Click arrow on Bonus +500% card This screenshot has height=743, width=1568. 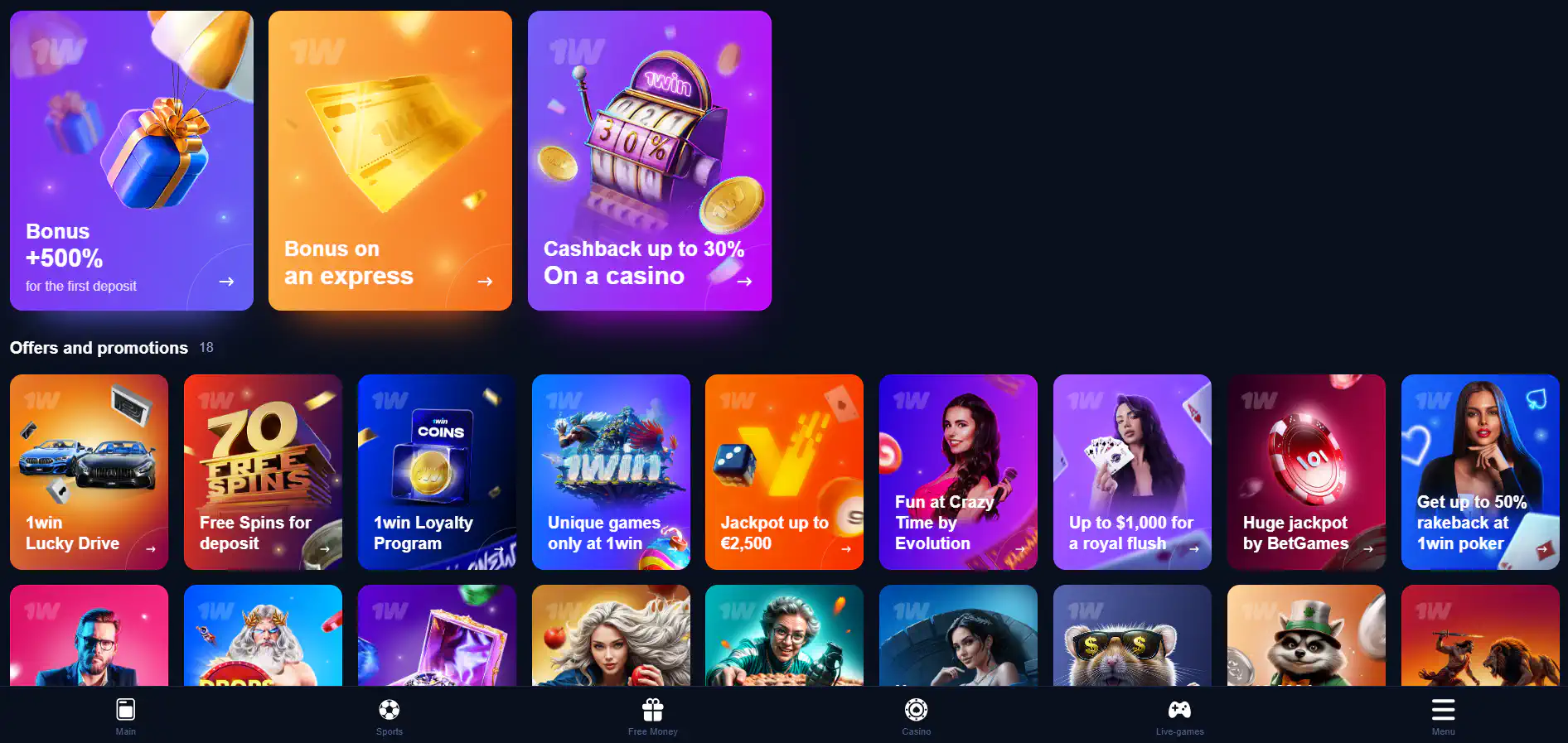coord(226,282)
